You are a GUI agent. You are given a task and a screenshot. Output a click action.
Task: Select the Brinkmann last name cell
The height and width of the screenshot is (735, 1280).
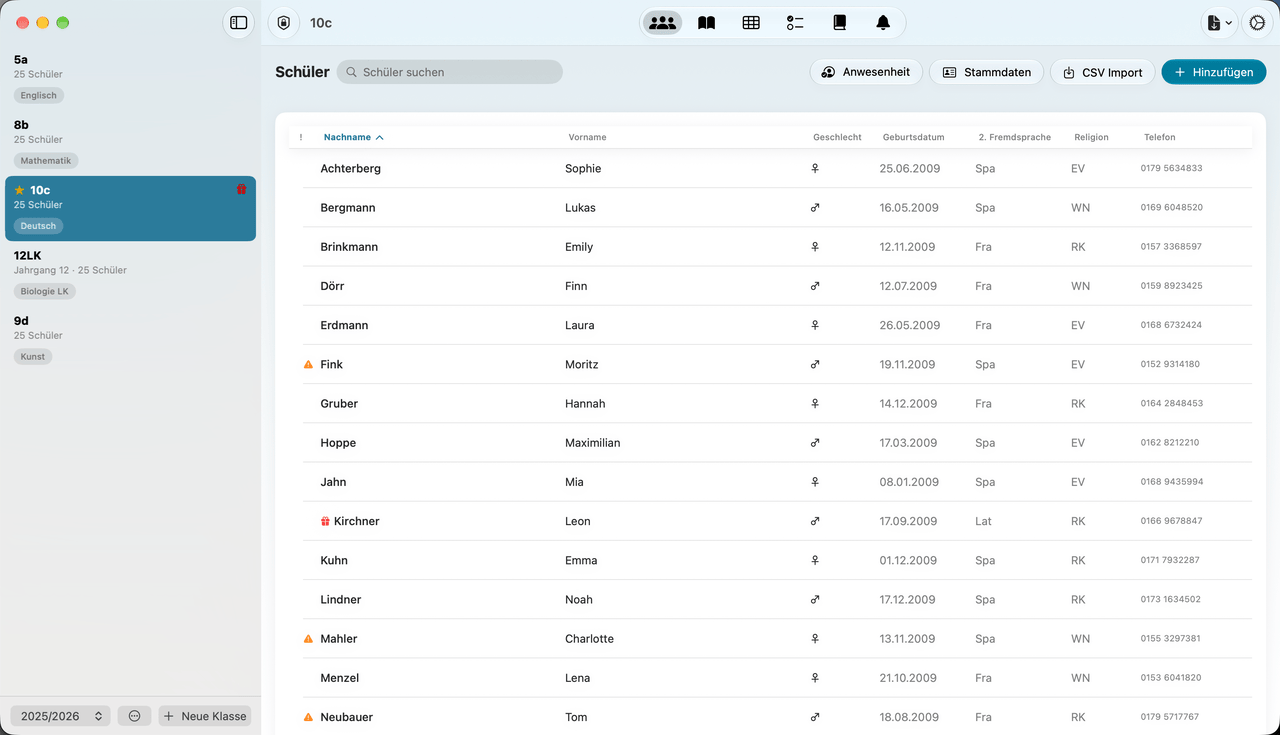pos(349,247)
